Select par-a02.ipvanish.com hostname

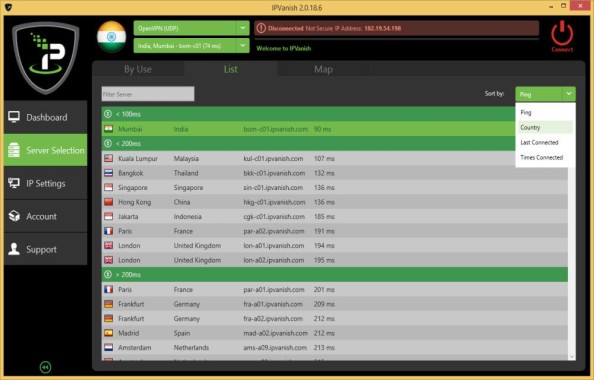(274, 231)
